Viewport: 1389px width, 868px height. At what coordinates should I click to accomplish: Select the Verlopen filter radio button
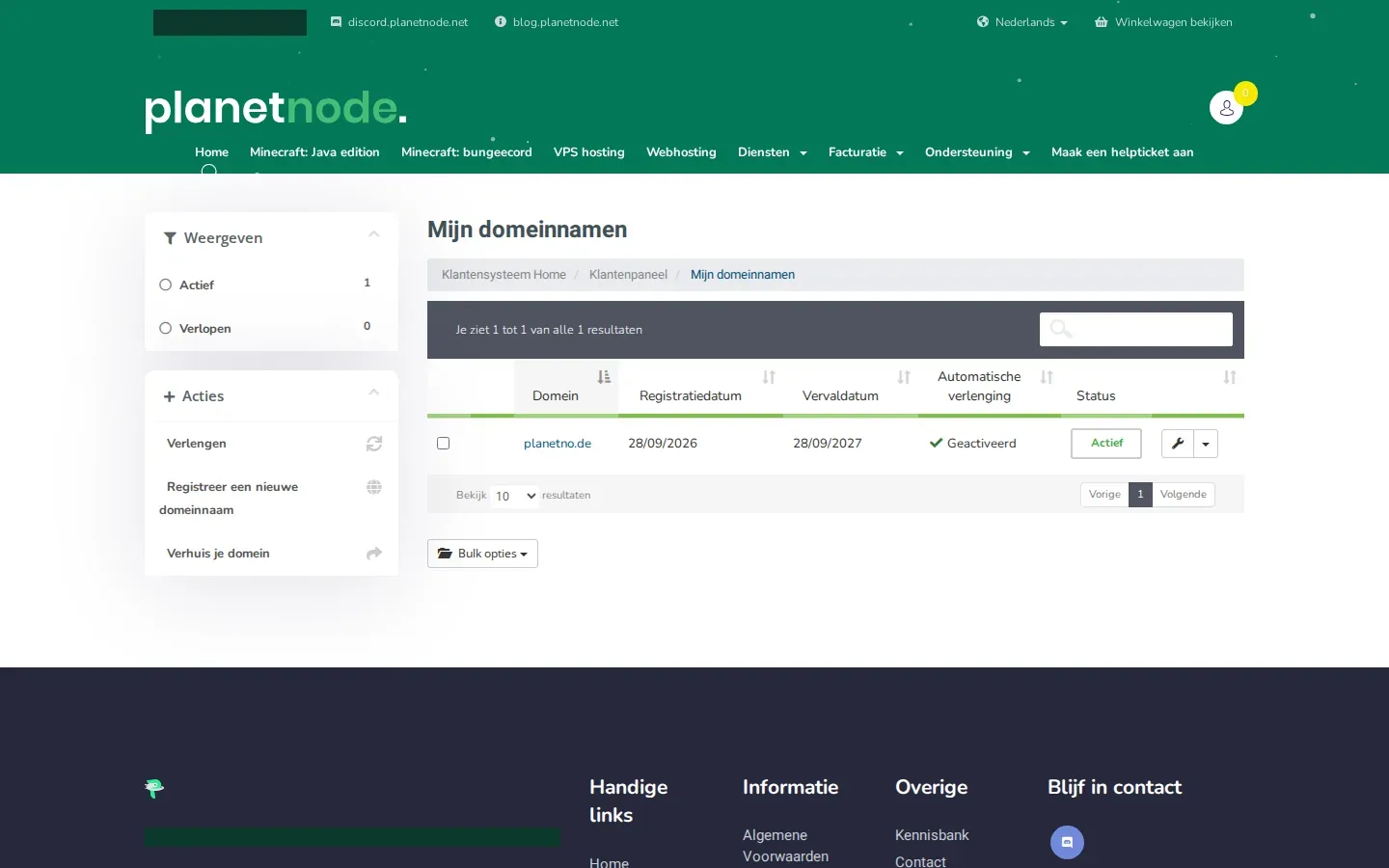tap(166, 328)
